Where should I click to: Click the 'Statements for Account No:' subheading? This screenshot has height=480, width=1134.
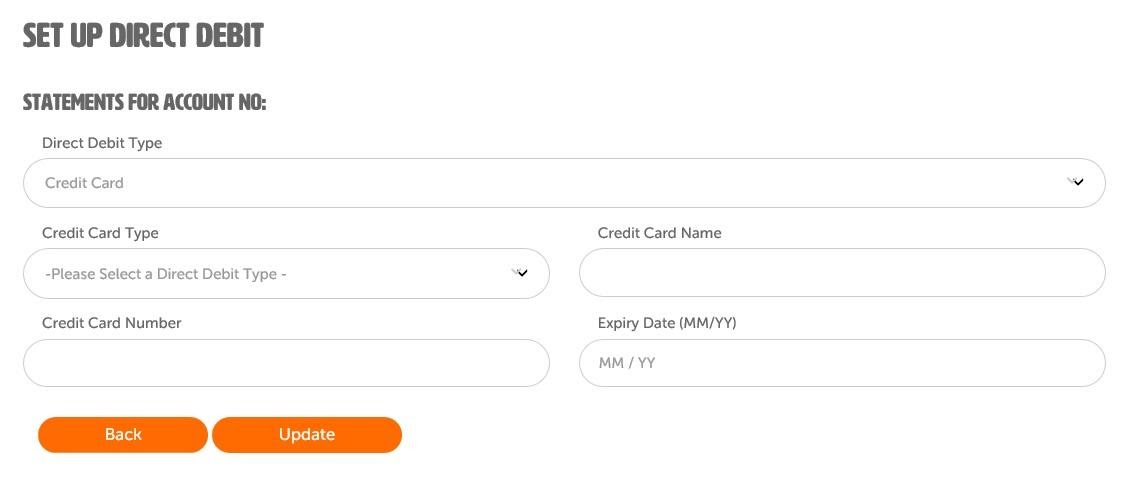click(x=145, y=103)
